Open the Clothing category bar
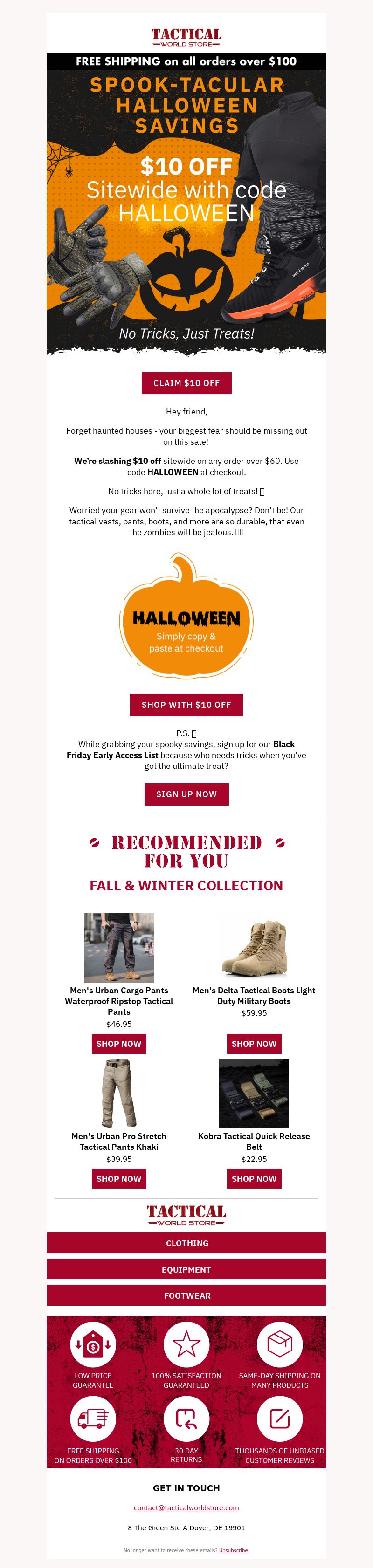This screenshot has width=373, height=1568. tap(186, 1243)
